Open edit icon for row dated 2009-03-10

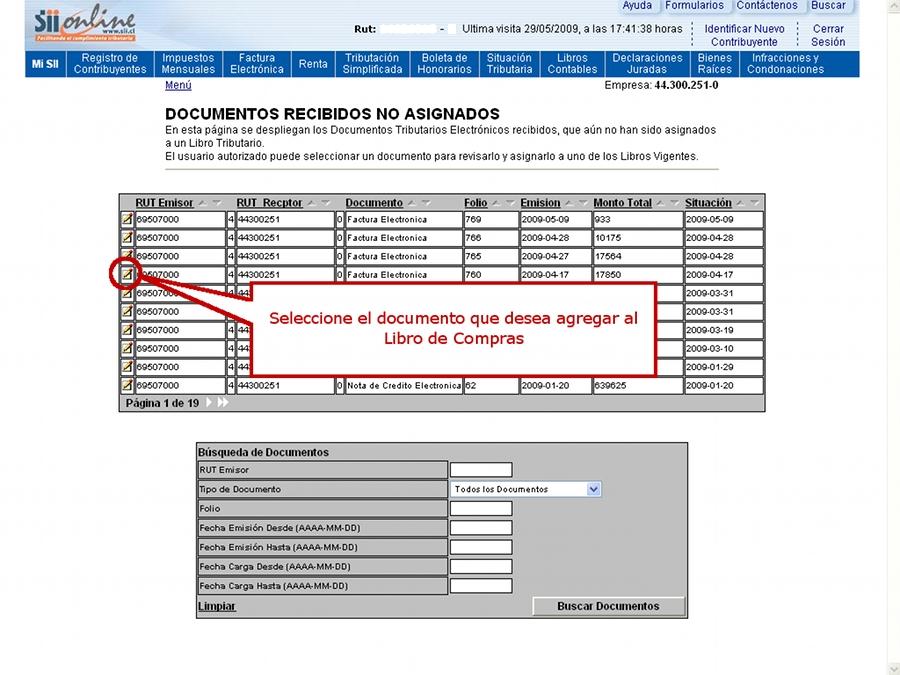127,348
